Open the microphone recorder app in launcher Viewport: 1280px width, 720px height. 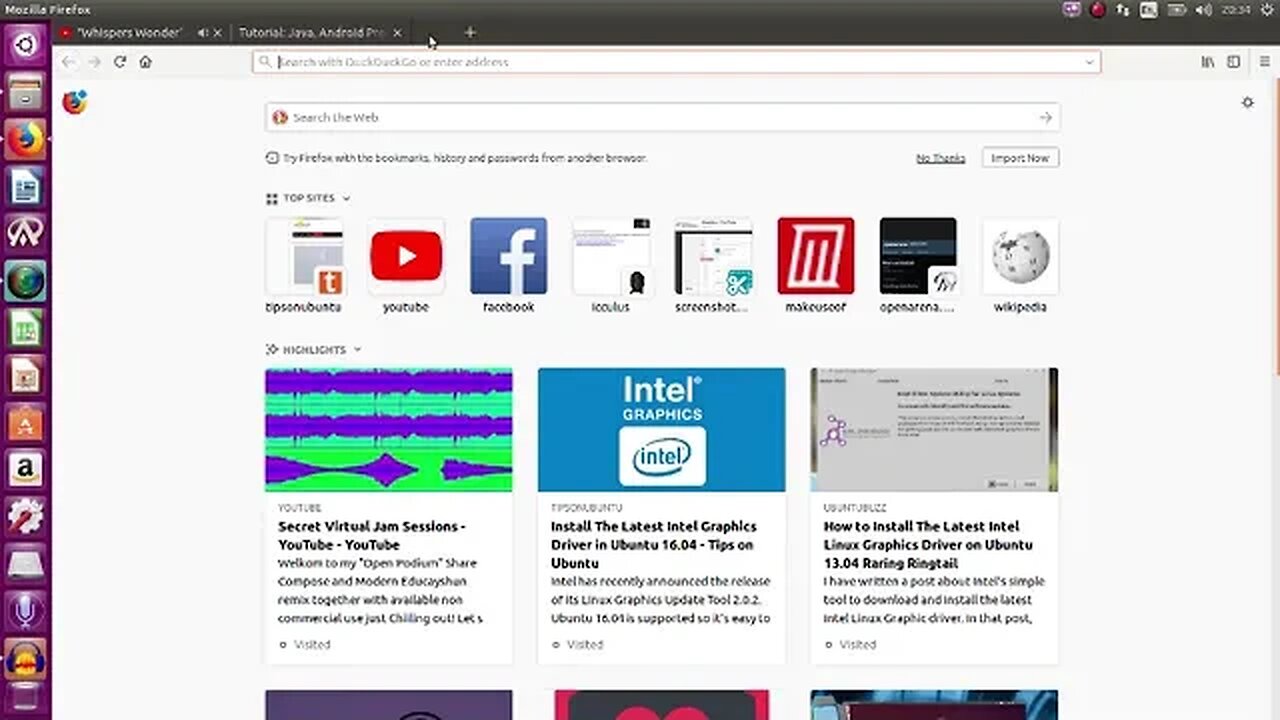click(x=25, y=611)
